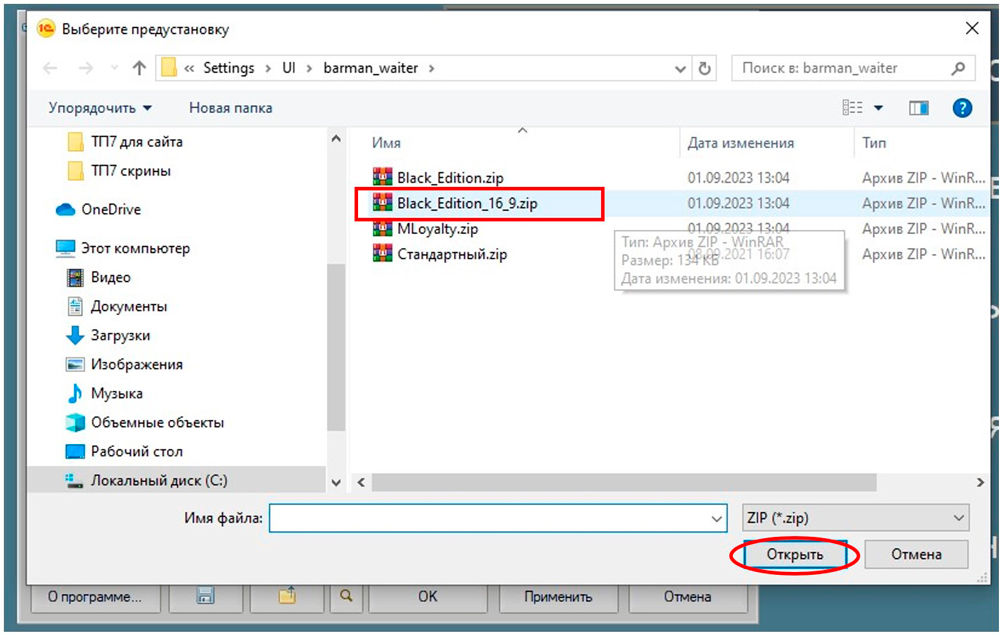Viewport: 1000px width, 635px height.
Task: Click the view layout icon
Action: click(853, 108)
